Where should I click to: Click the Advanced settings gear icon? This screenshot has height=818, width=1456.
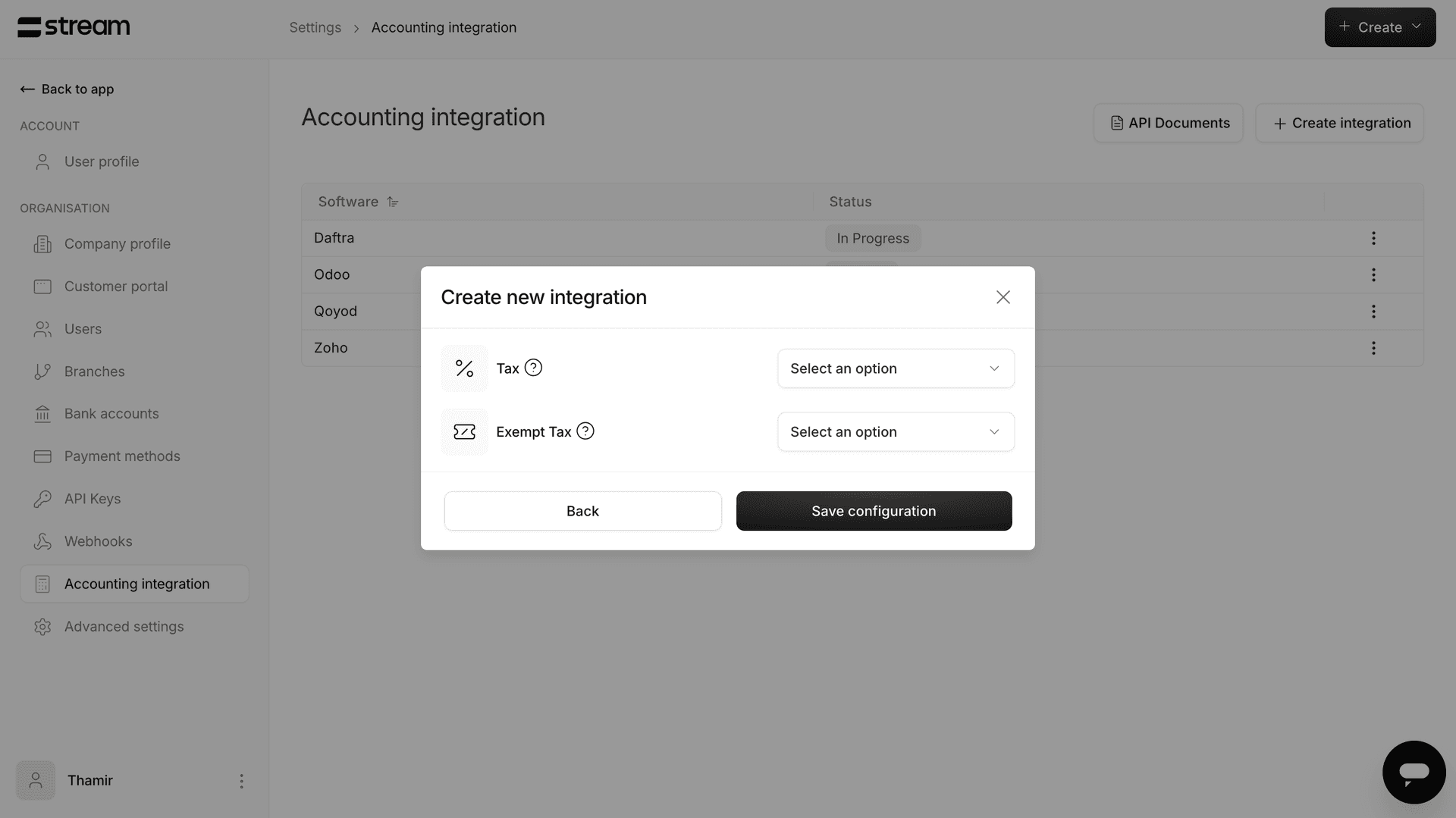42,627
